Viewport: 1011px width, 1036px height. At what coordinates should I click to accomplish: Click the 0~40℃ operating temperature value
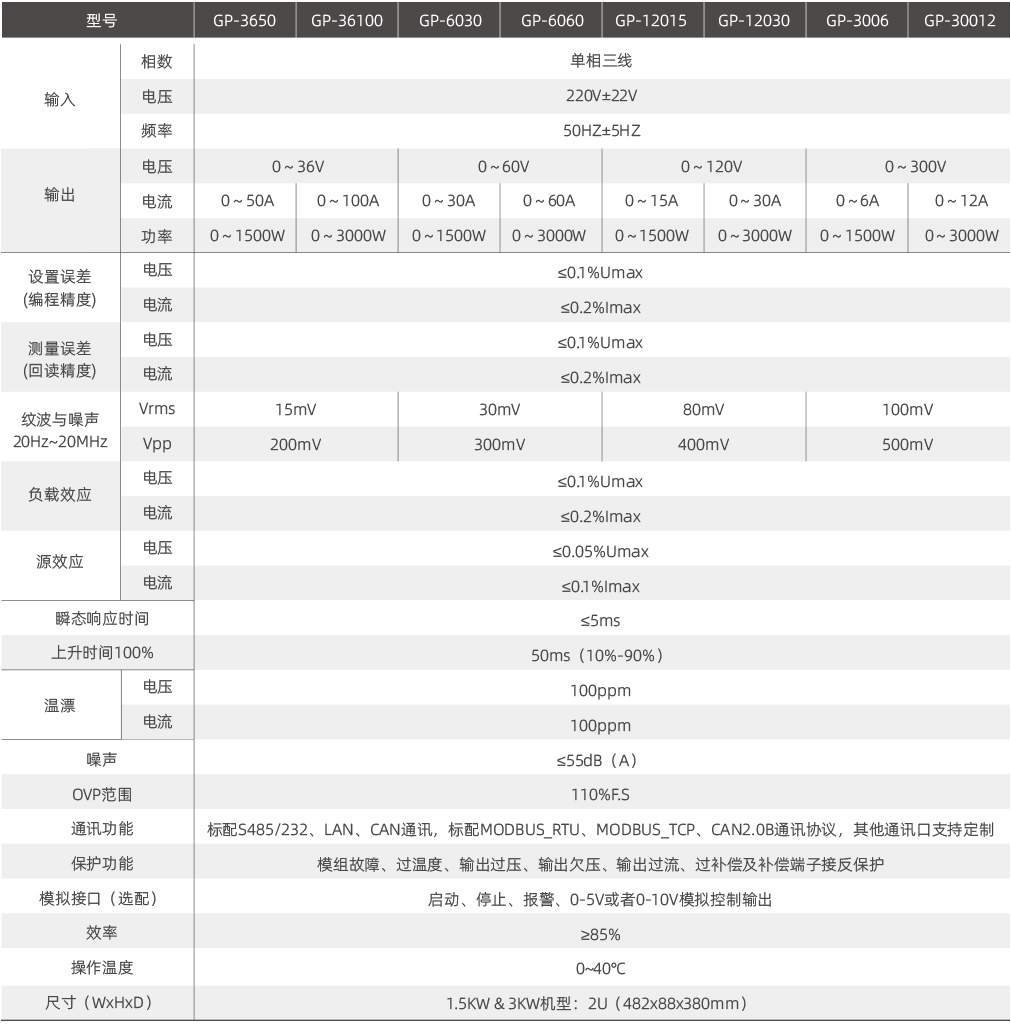[600, 968]
